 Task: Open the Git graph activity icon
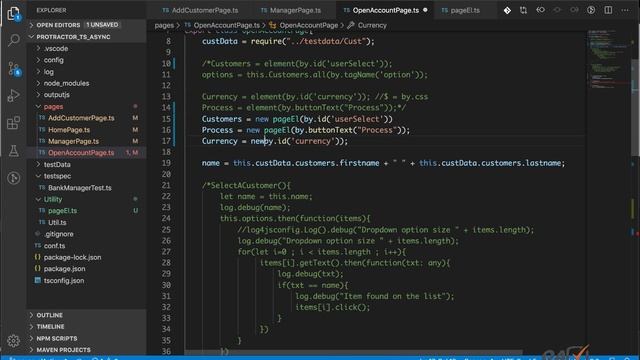[13, 178]
